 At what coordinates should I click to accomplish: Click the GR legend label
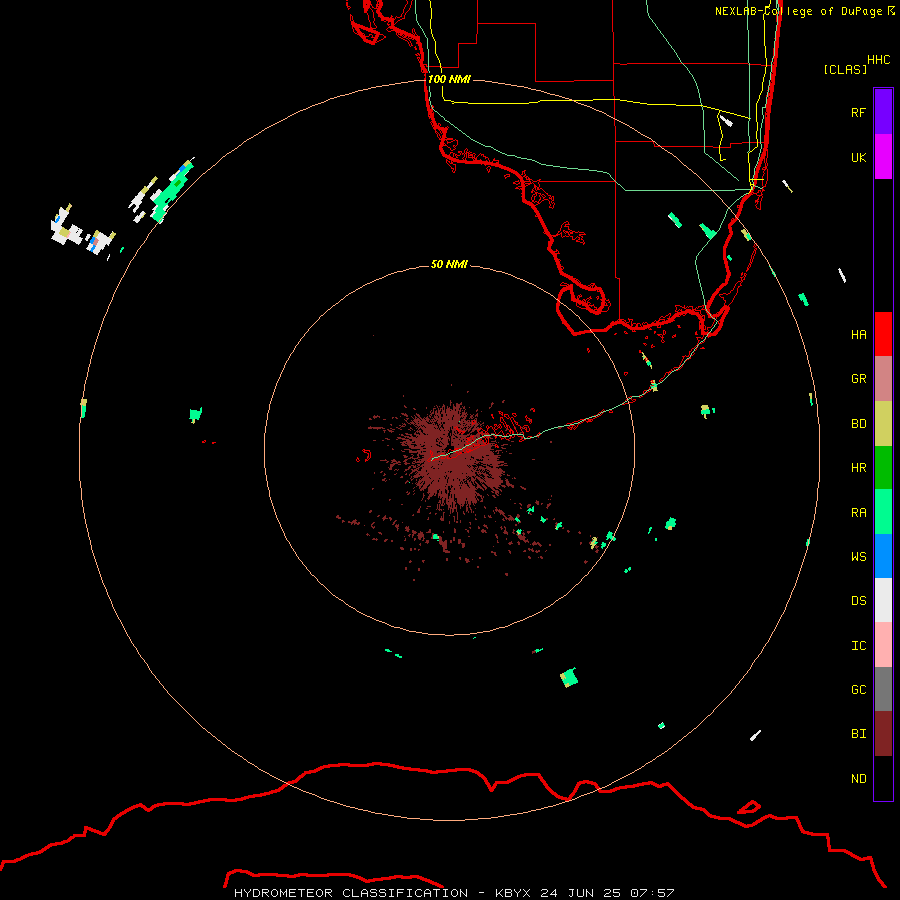(858, 379)
